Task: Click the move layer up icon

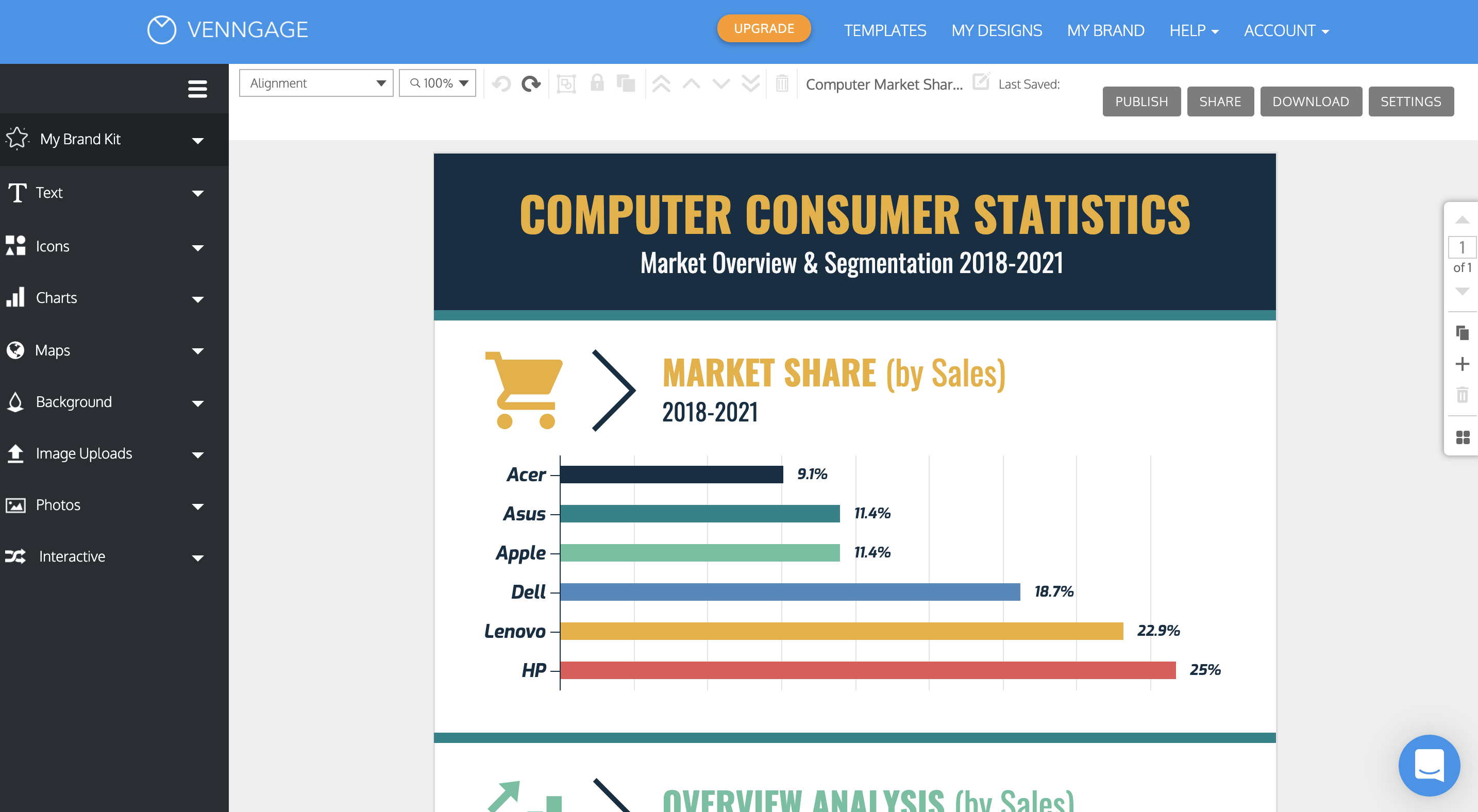Action: pyautogui.click(x=693, y=84)
